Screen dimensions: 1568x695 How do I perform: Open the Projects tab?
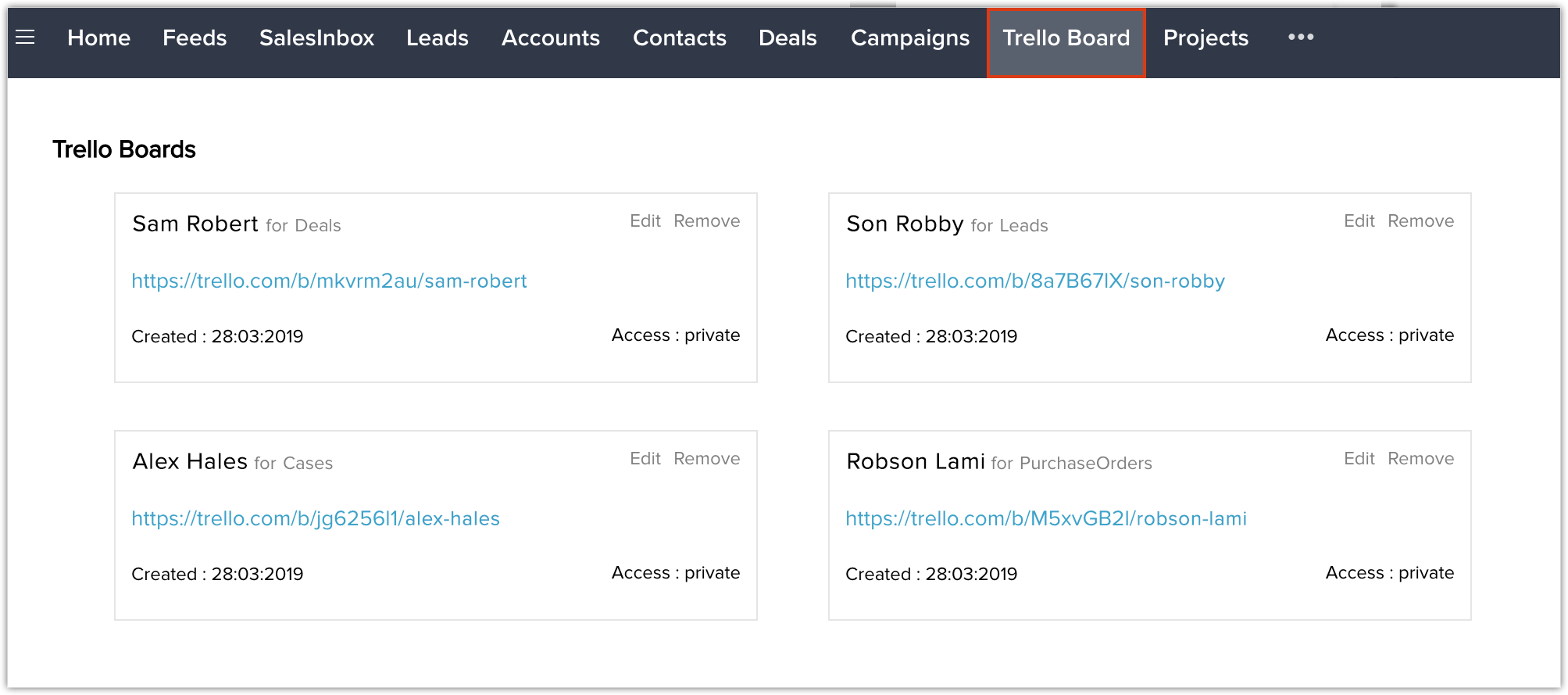coord(1205,38)
